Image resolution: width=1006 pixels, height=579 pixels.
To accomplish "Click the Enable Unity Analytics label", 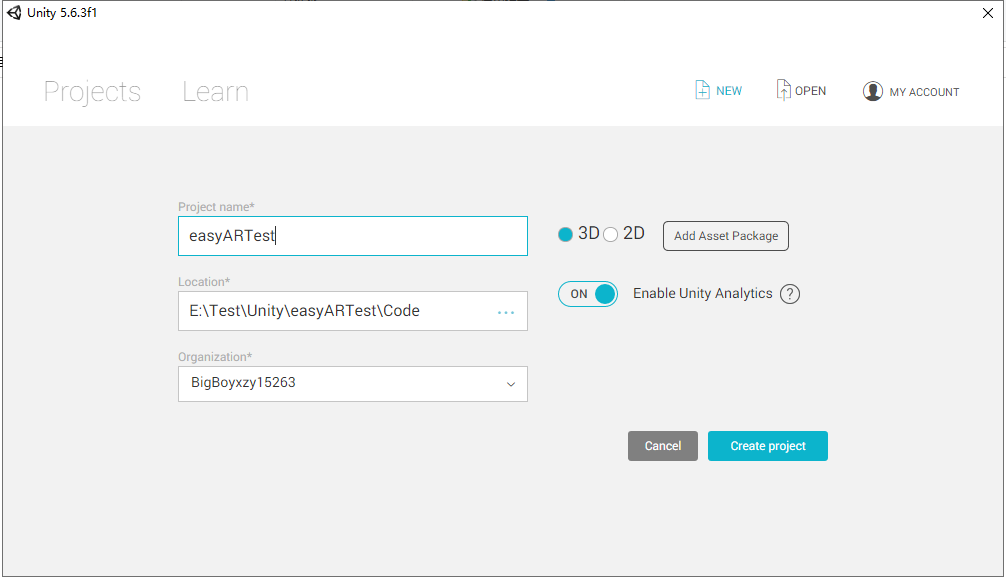I will [703, 293].
